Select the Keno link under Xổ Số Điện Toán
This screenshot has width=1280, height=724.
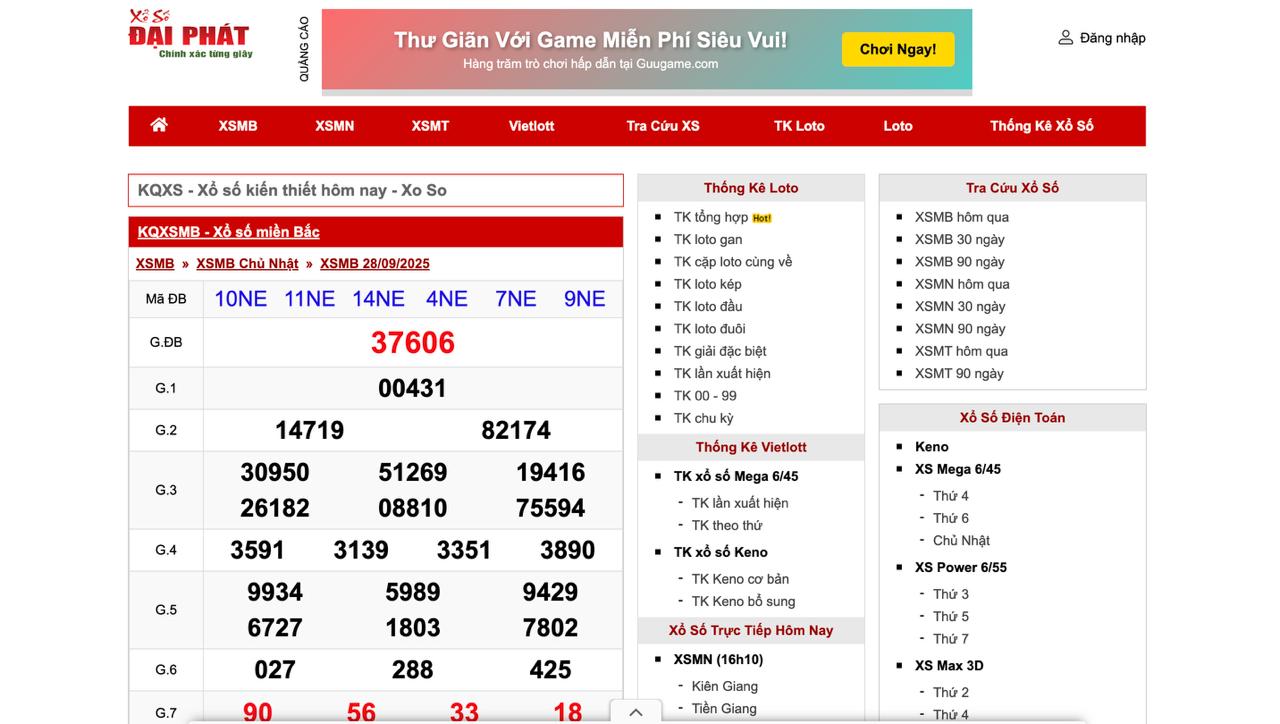pyautogui.click(x=931, y=447)
